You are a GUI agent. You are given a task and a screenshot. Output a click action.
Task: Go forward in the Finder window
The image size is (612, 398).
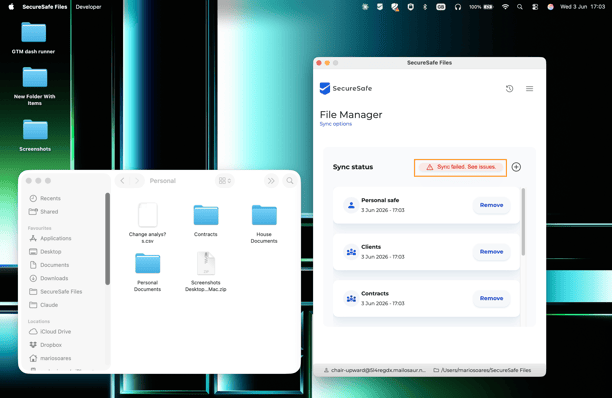(137, 181)
